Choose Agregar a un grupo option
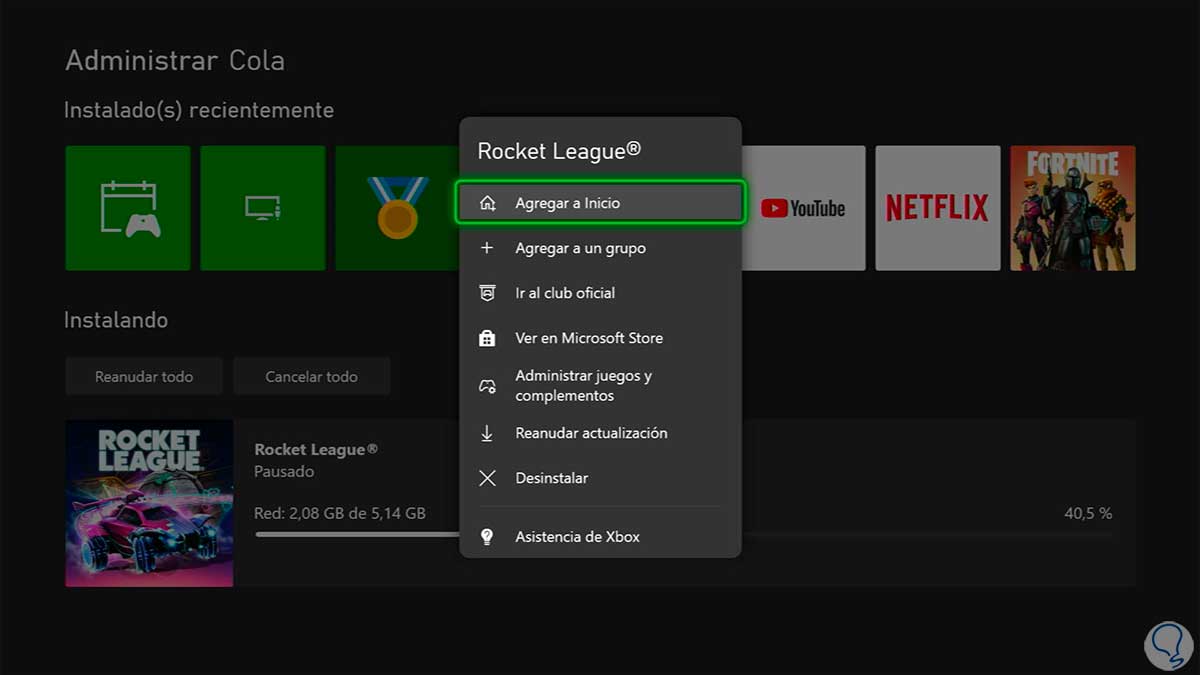1200x675 pixels. pyautogui.click(x=600, y=248)
